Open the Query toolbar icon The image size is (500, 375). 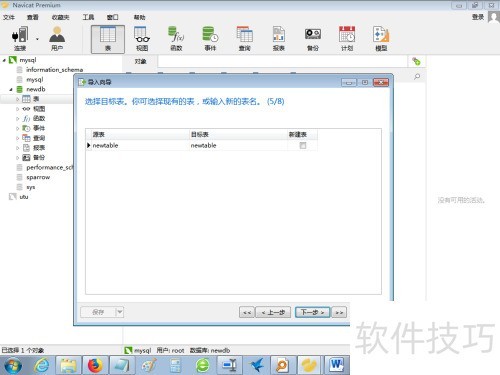[245, 39]
